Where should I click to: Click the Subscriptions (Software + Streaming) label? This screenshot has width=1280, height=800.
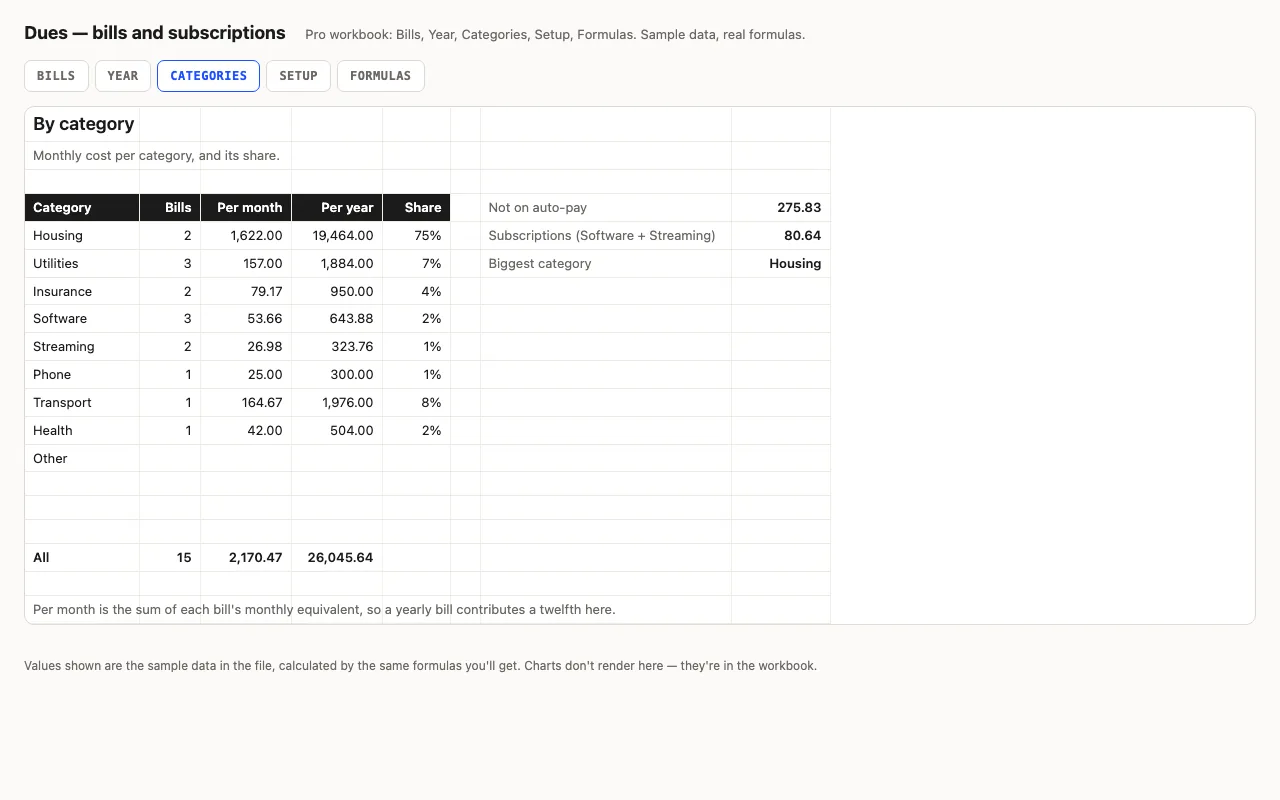click(x=606, y=236)
